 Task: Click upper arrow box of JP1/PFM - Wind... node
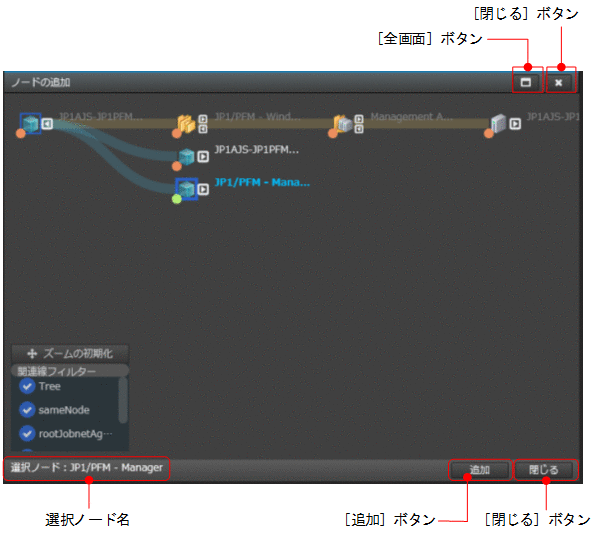tap(203, 119)
